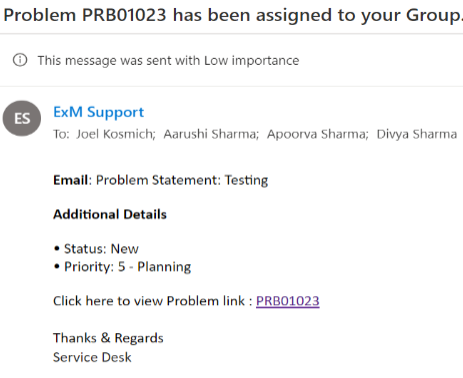Click the low importance info icon
Screen dimensions: 463x378
(x=20, y=60)
